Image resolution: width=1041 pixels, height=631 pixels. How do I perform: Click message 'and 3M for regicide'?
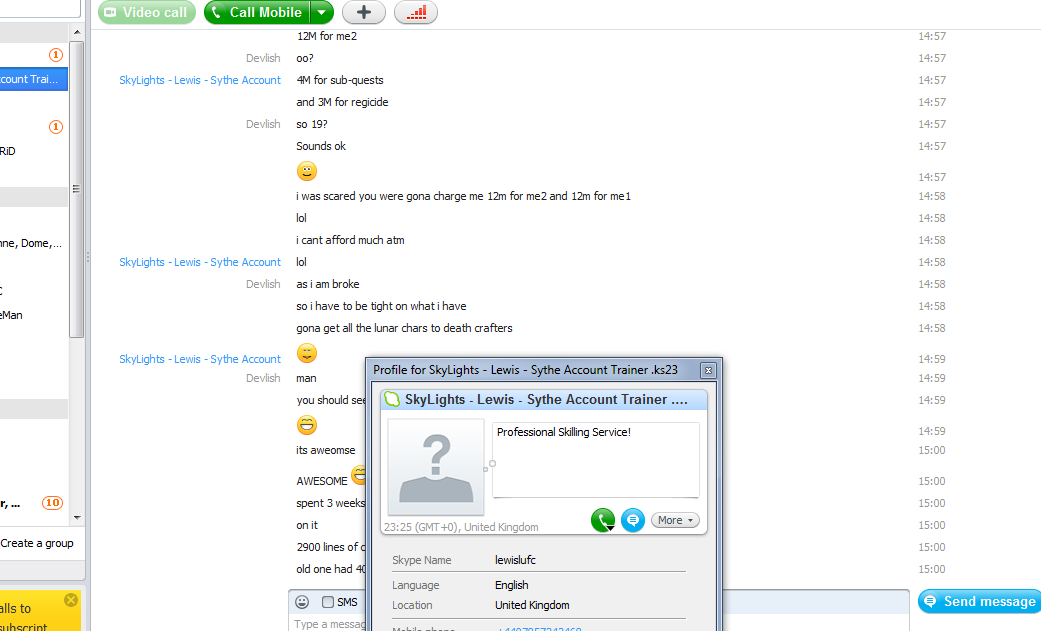(x=342, y=102)
